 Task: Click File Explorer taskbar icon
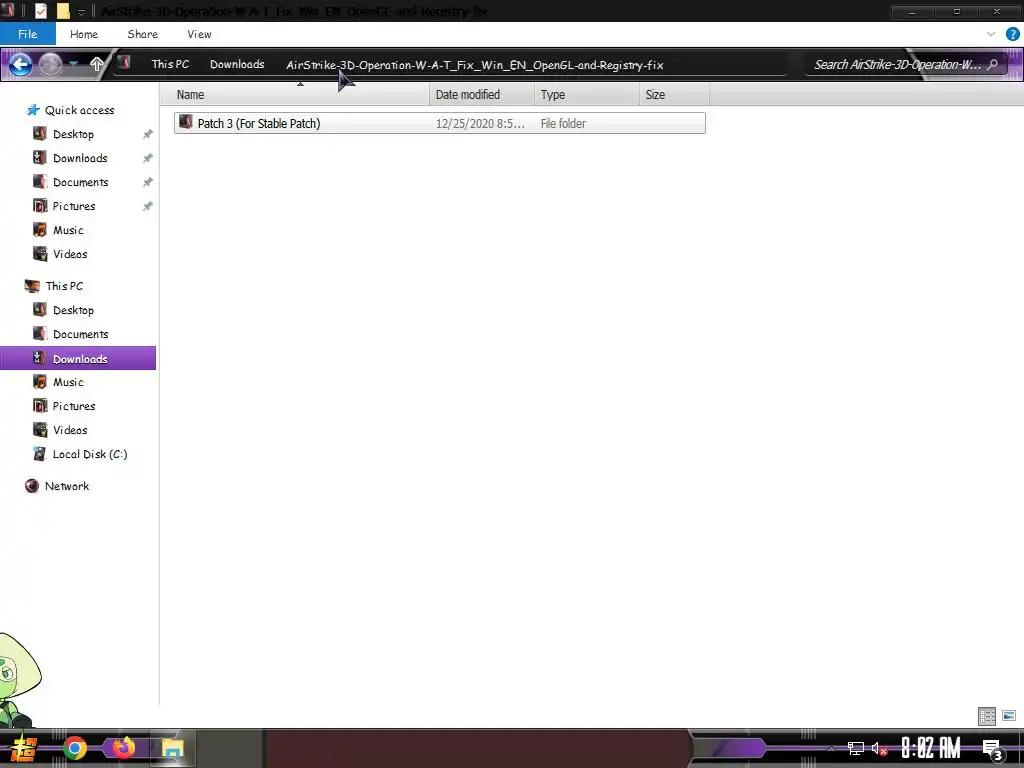pyautogui.click(x=172, y=748)
